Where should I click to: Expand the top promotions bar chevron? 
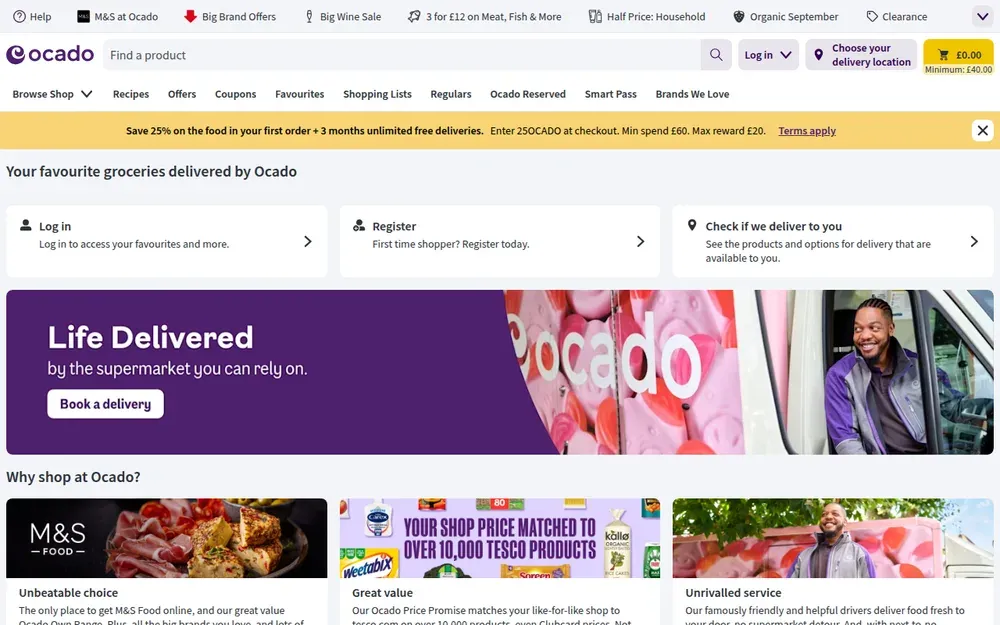pos(982,17)
